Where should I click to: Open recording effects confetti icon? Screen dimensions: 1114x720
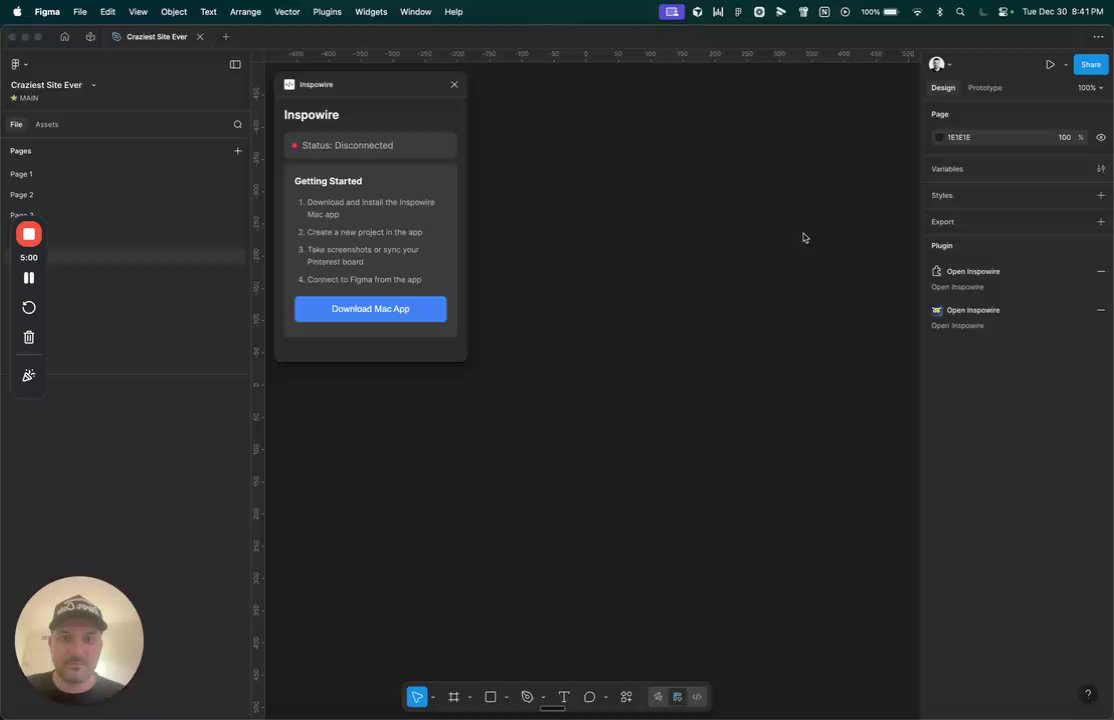(x=29, y=375)
